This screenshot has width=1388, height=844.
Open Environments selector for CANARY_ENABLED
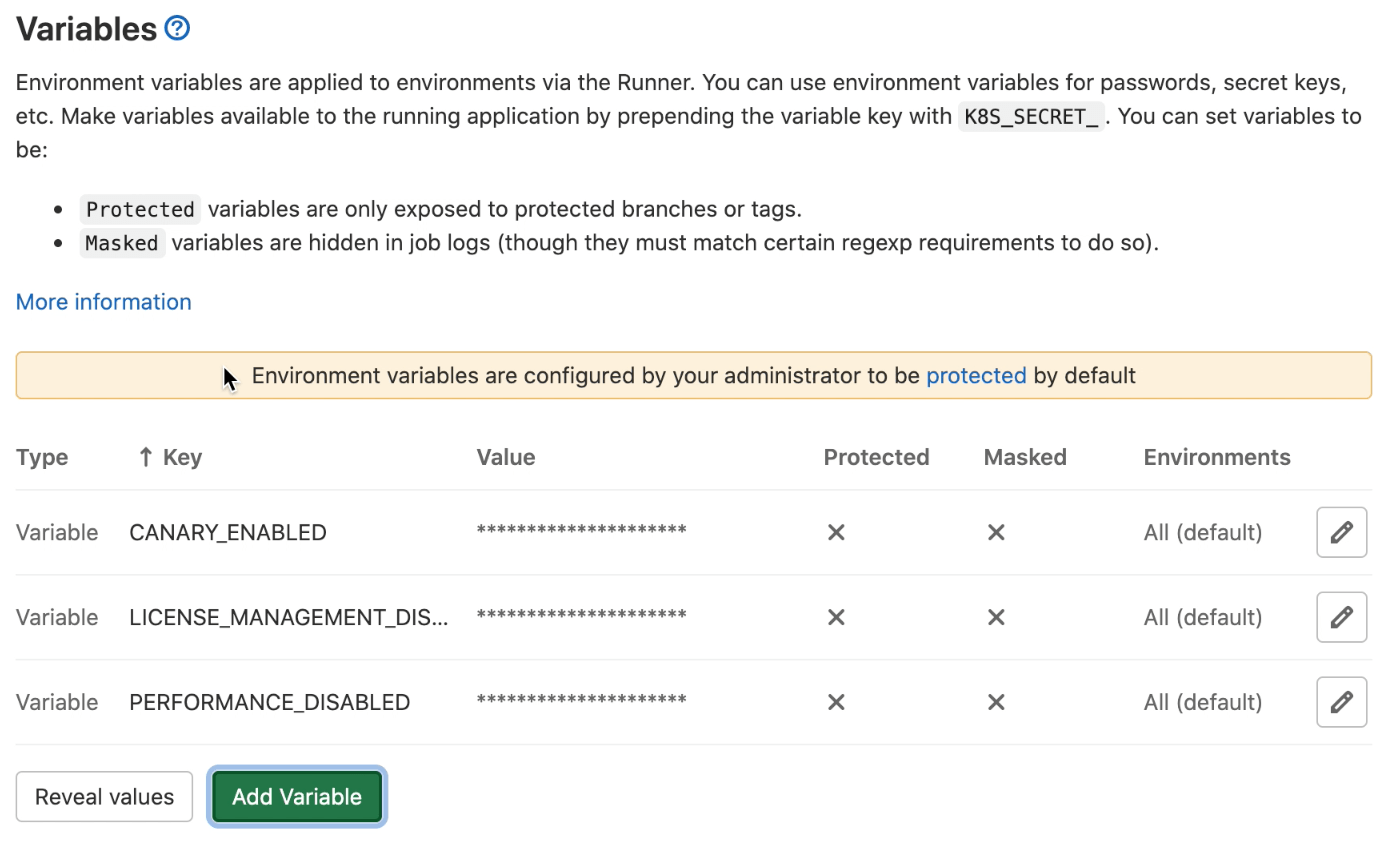click(x=1202, y=532)
